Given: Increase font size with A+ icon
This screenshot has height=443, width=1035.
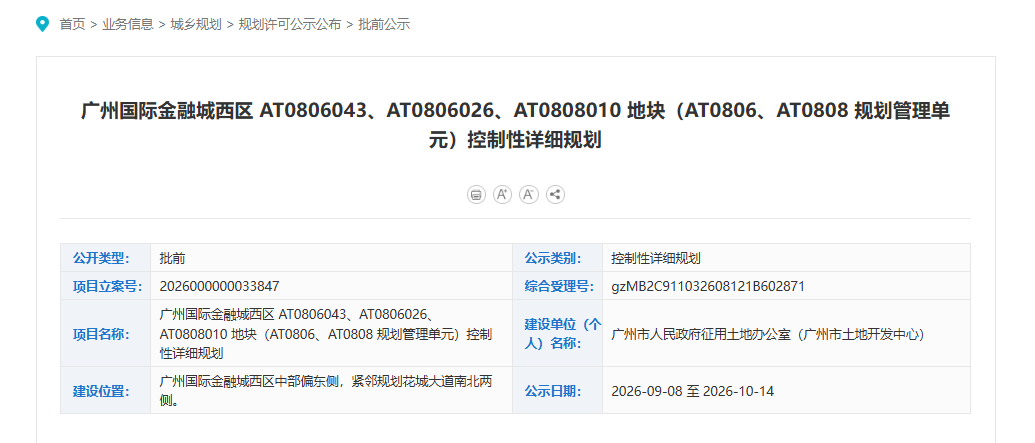Looking at the screenshot, I should (x=502, y=195).
